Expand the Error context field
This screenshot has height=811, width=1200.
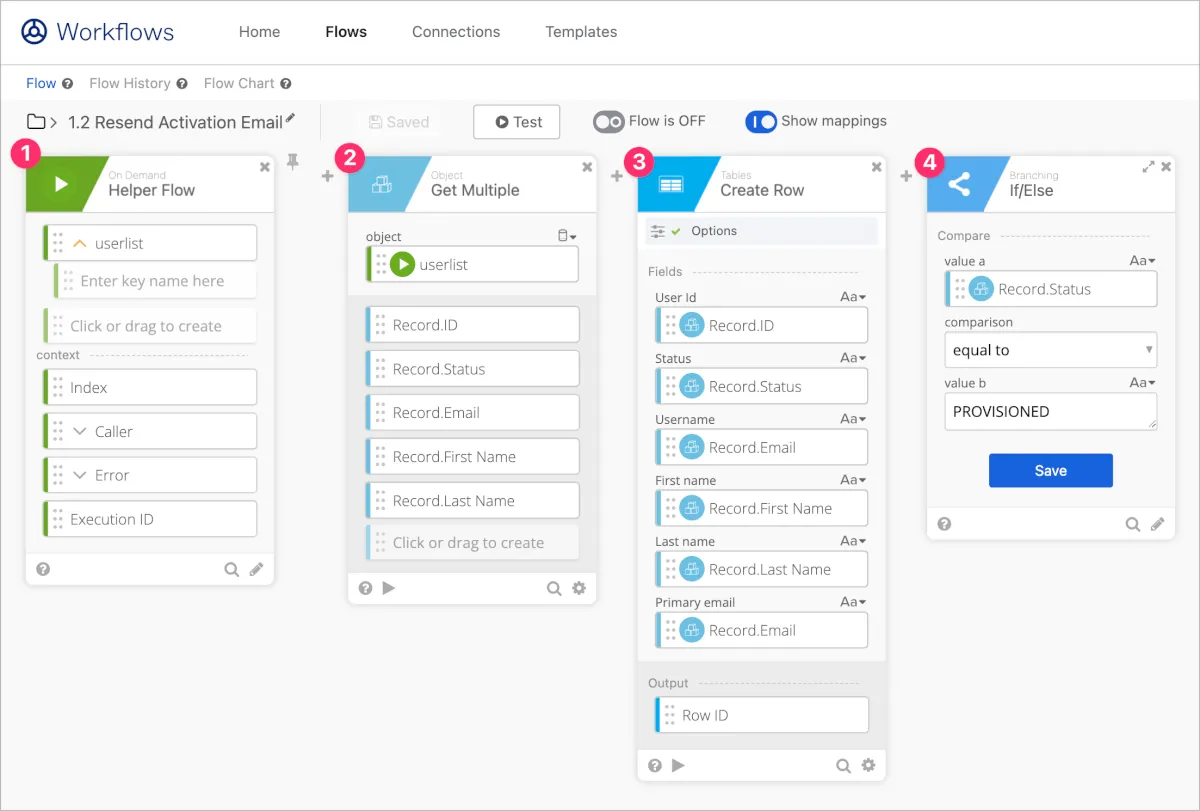pyautogui.click(x=81, y=475)
